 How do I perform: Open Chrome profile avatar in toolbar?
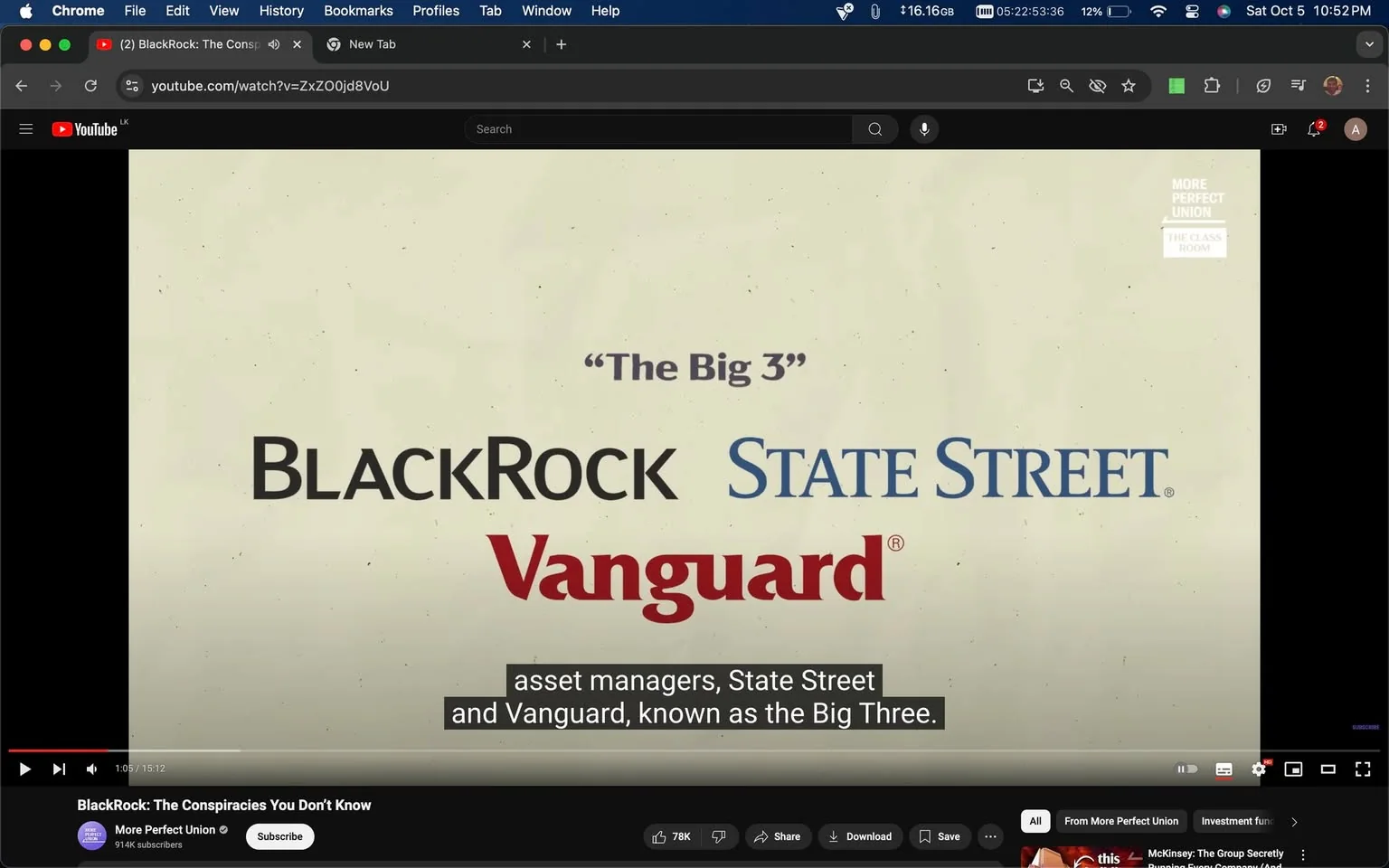(x=1333, y=86)
